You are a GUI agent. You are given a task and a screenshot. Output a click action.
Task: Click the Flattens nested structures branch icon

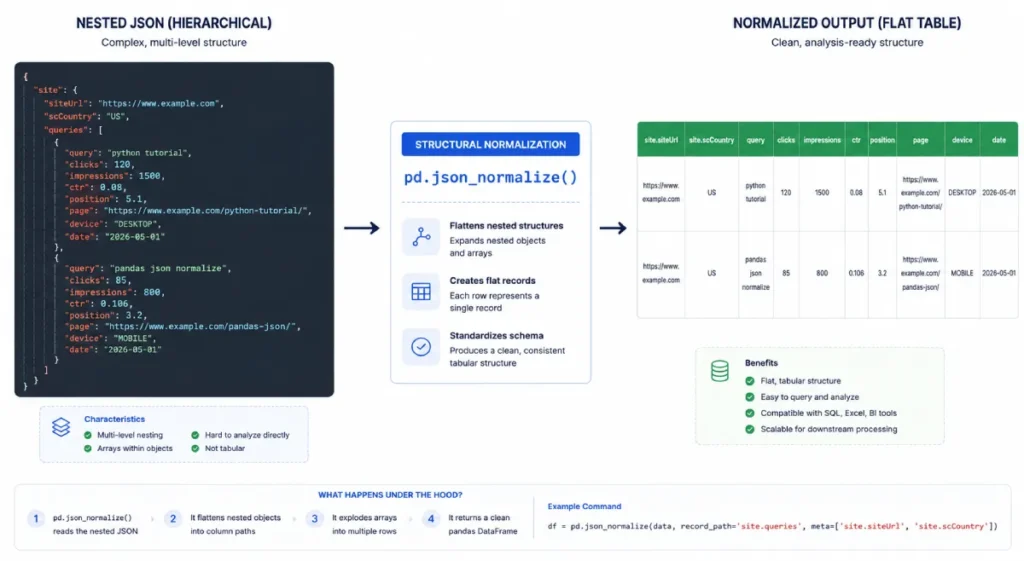click(x=421, y=236)
